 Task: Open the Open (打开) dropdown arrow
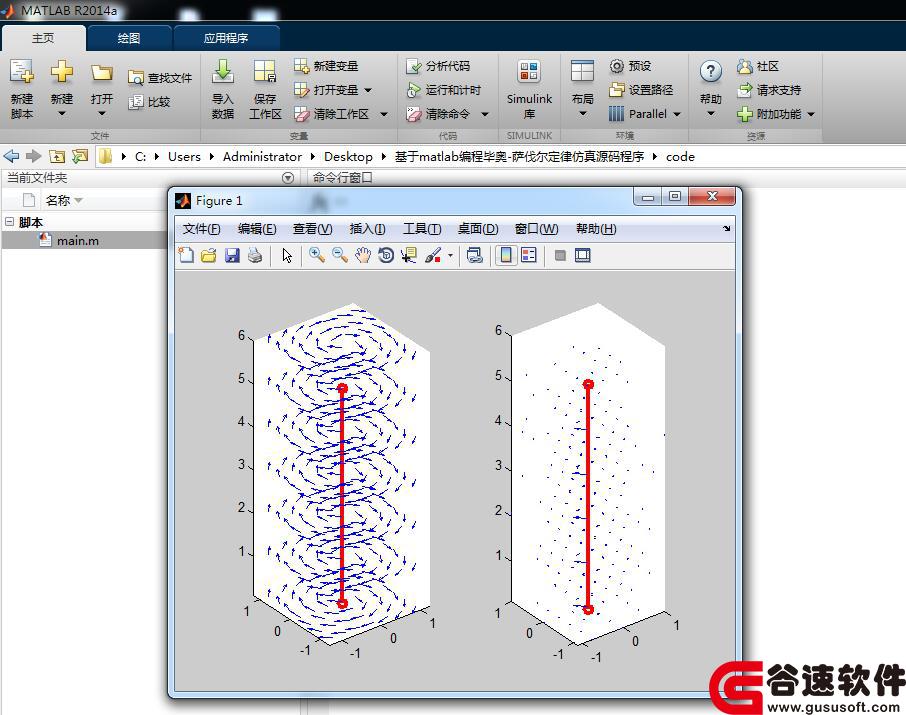(x=102, y=113)
